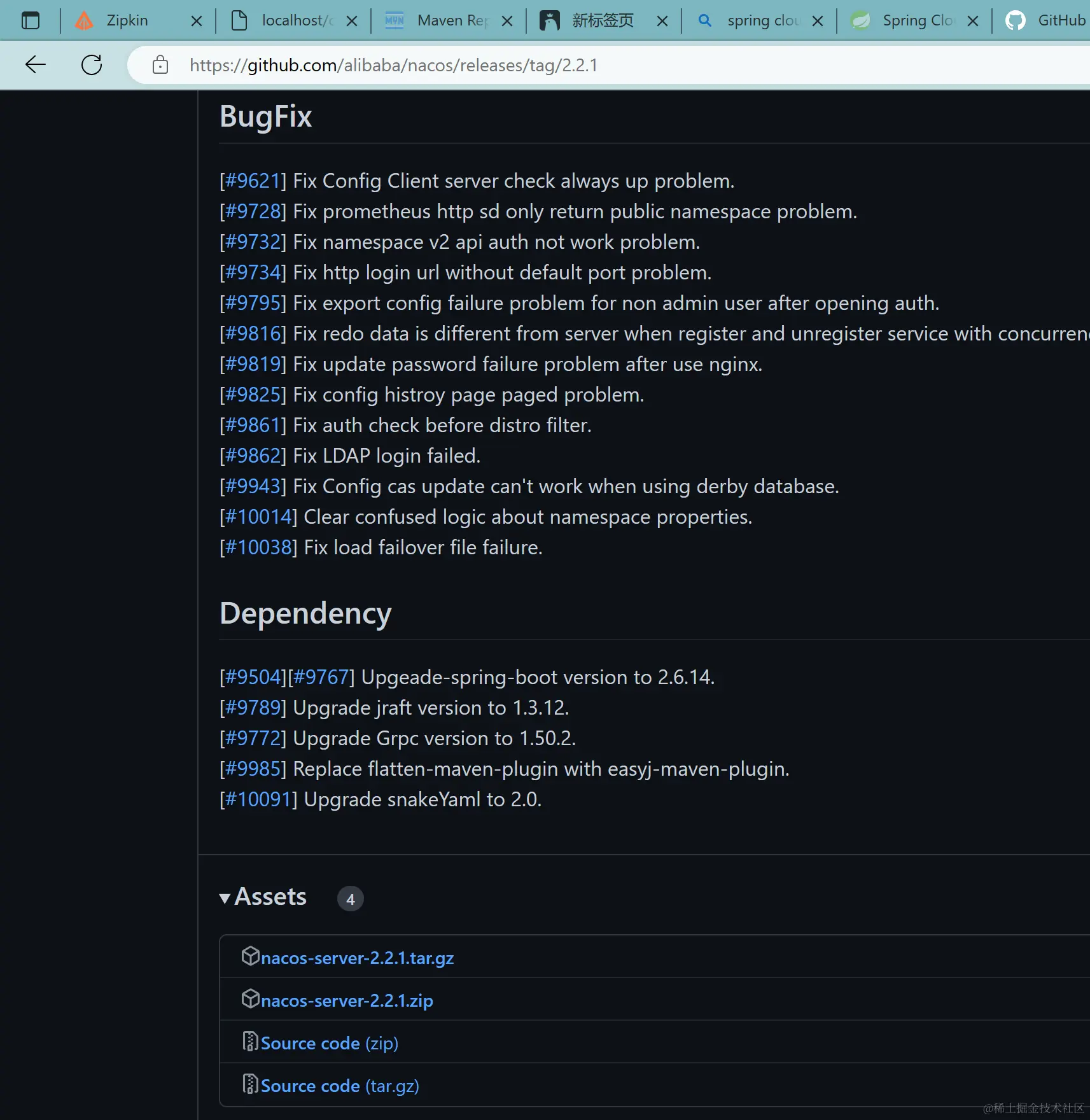This screenshot has height=1120, width=1090.
Task: Click the 新标签页 tab favicon
Action: click(x=550, y=21)
